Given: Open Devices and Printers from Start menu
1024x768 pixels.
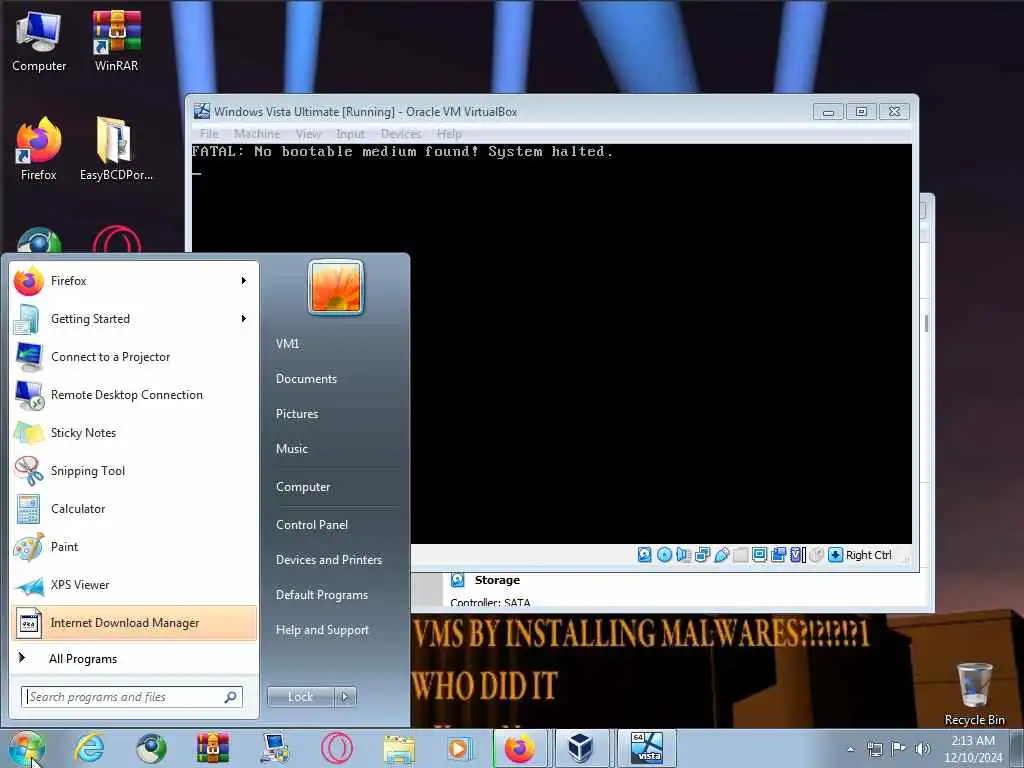Looking at the screenshot, I should (x=328, y=560).
